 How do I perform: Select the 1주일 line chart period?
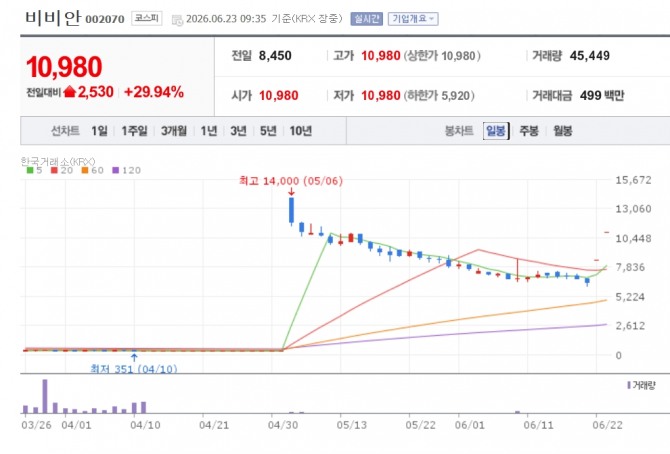[134, 130]
